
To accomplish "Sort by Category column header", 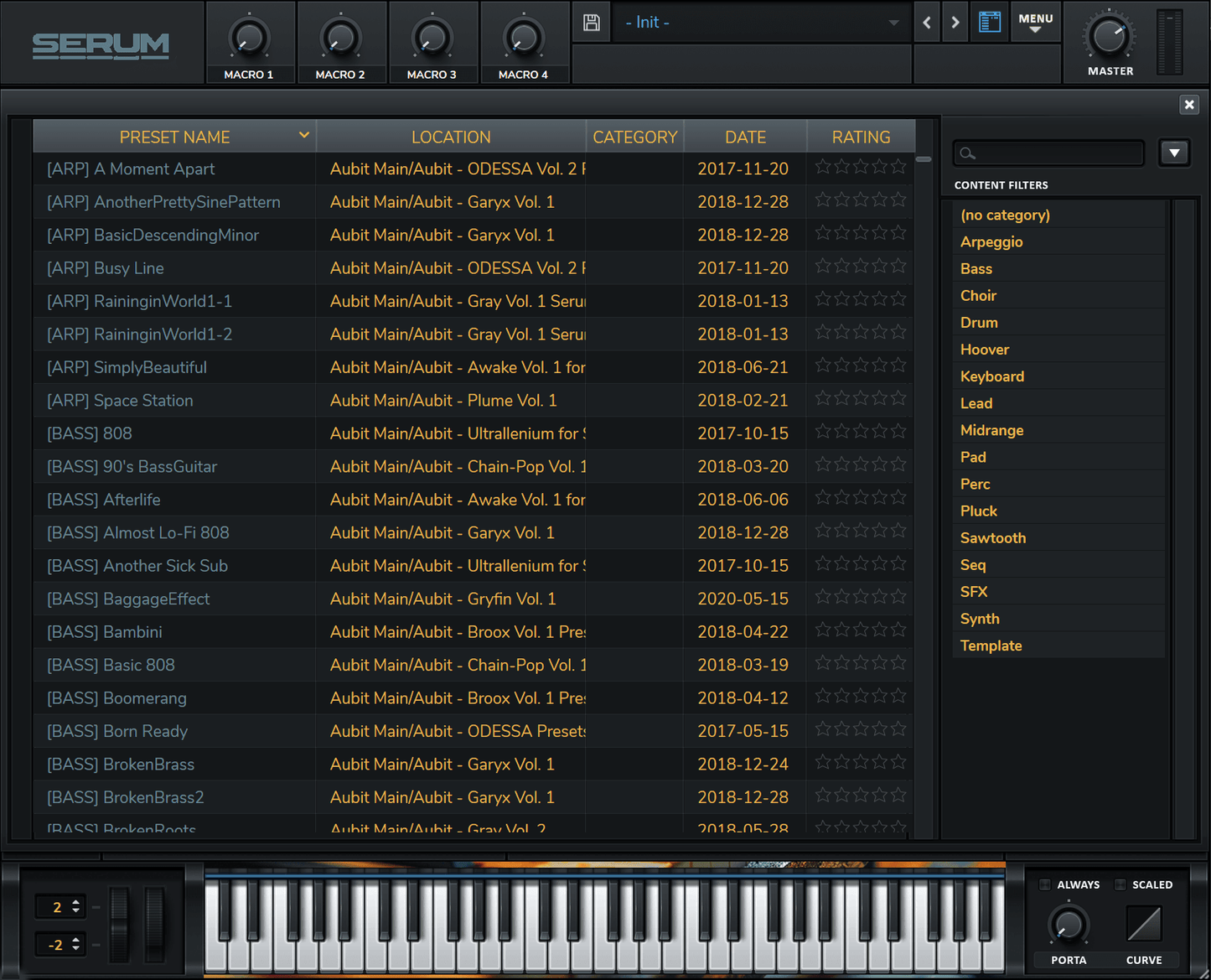I will click(x=634, y=137).
